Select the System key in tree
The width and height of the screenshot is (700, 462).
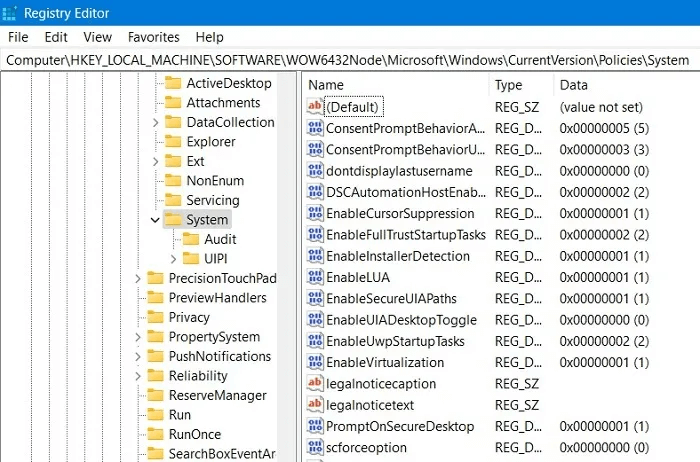(x=207, y=220)
